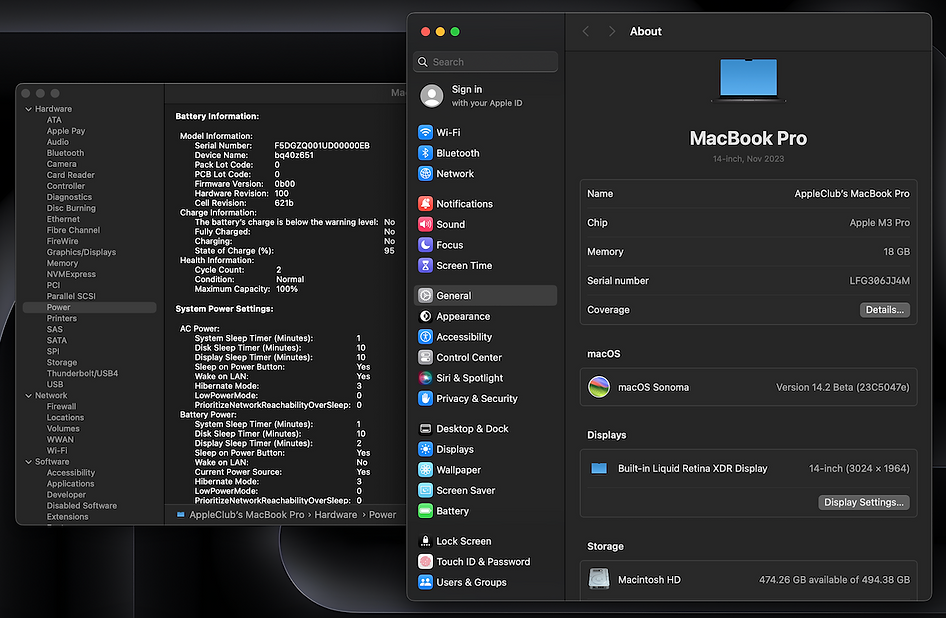
Task: Click the 18 GB memory value
Action: pyautogui.click(x=897, y=252)
